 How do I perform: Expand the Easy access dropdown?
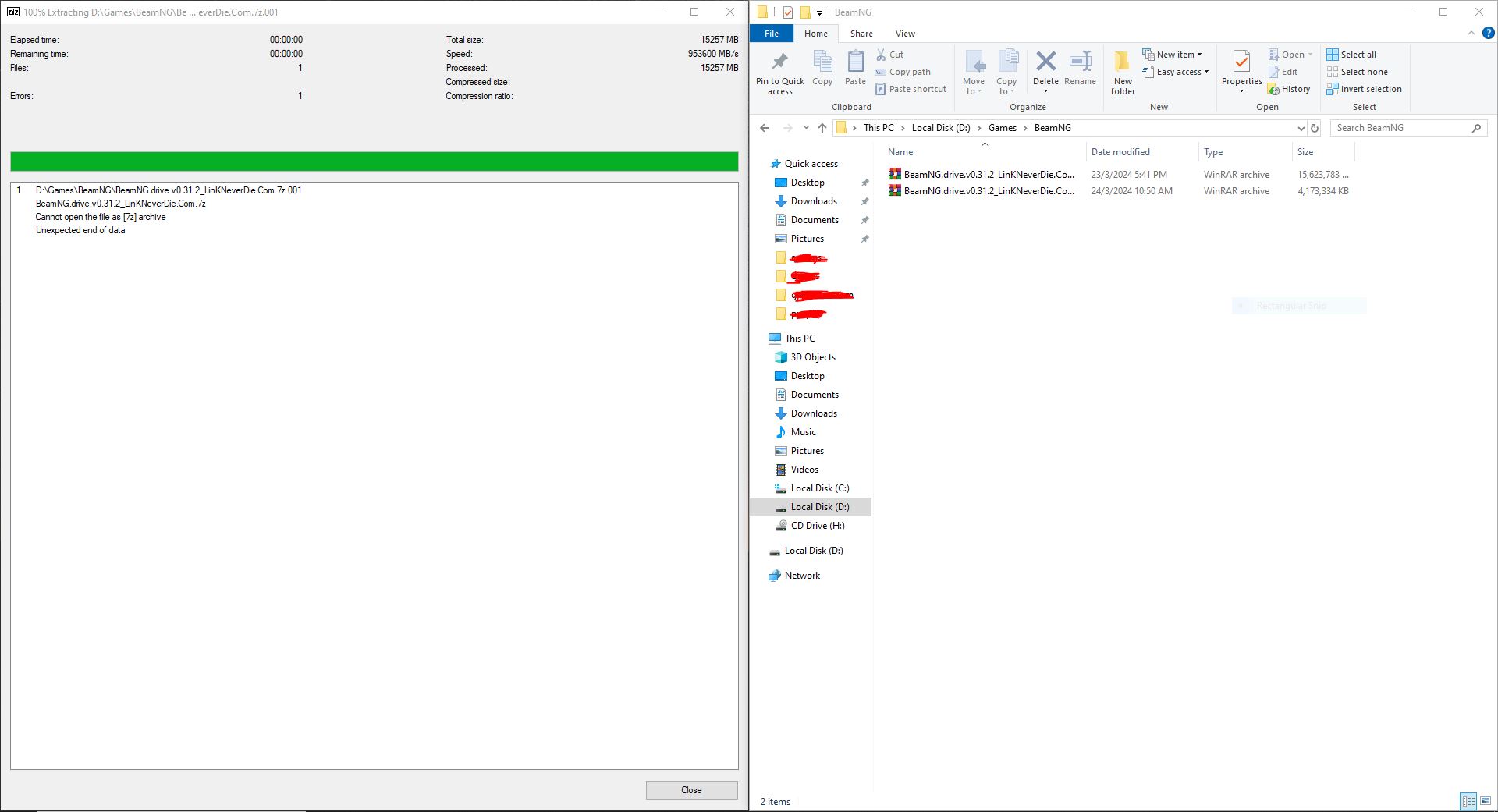tap(1176, 72)
